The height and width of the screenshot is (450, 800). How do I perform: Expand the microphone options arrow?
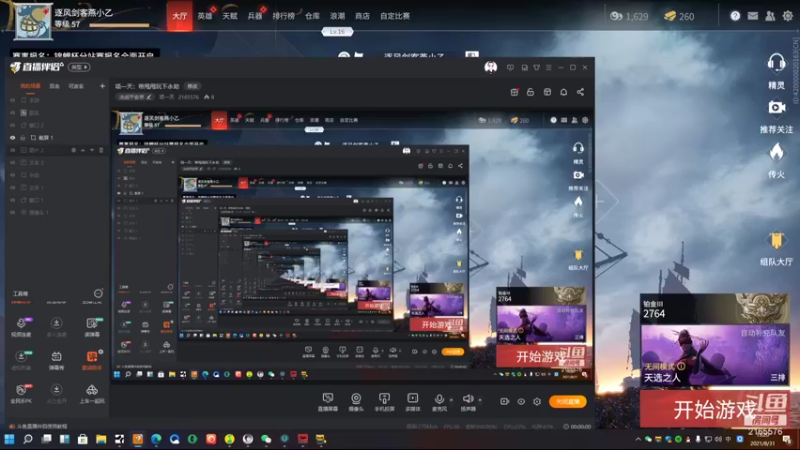coord(451,399)
